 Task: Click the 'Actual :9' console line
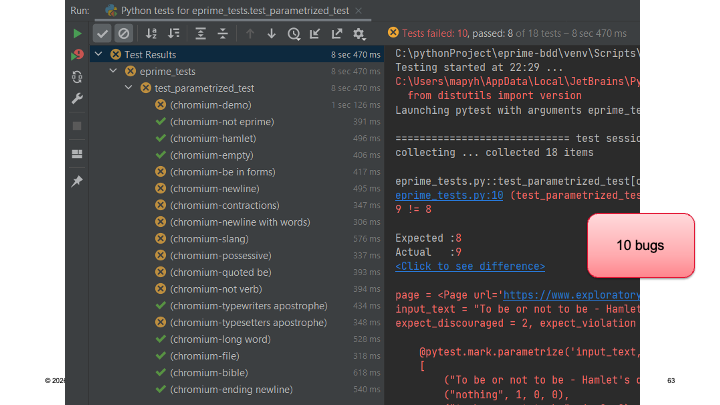428,252
